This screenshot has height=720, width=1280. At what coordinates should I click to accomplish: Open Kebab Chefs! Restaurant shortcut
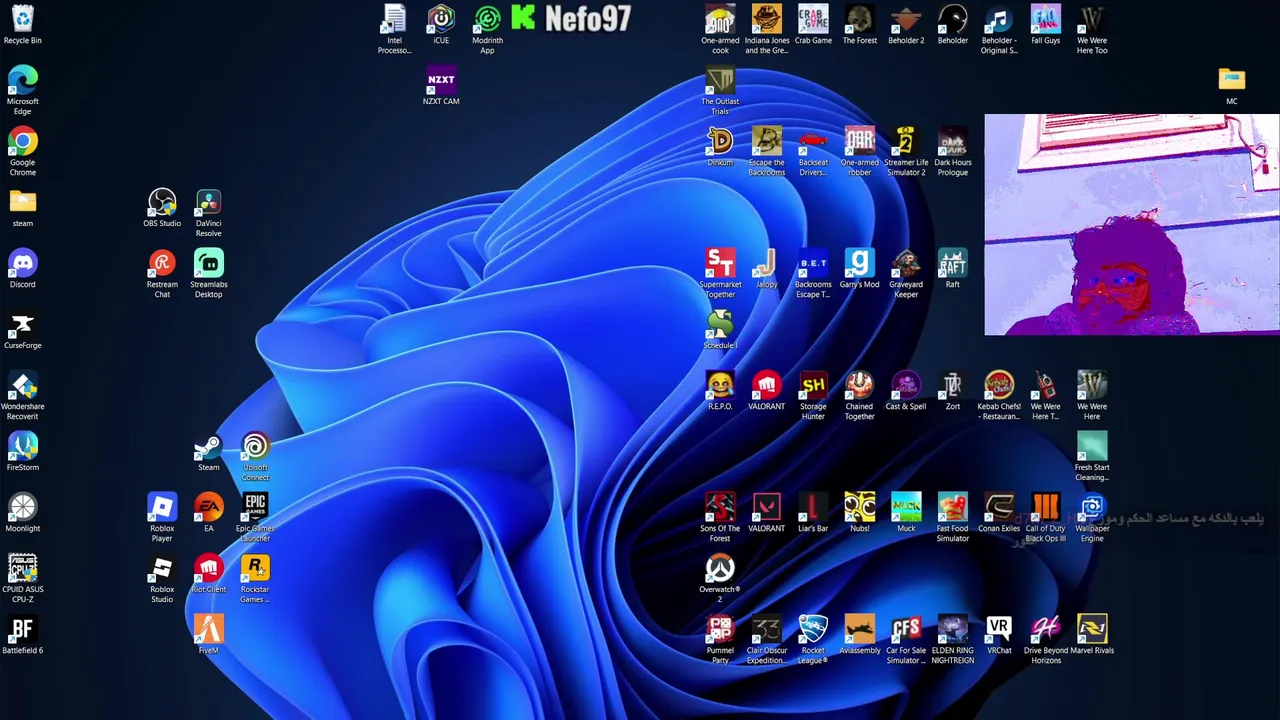(999, 396)
